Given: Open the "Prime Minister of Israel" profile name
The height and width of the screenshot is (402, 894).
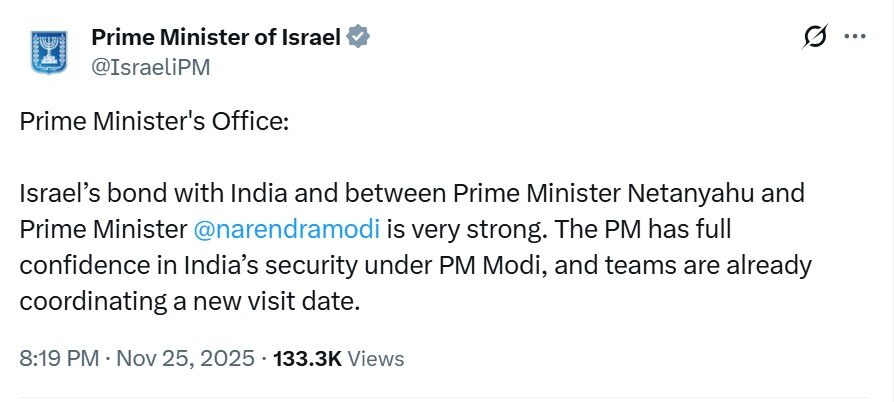Looking at the screenshot, I should pyautogui.click(x=216, y=39).
